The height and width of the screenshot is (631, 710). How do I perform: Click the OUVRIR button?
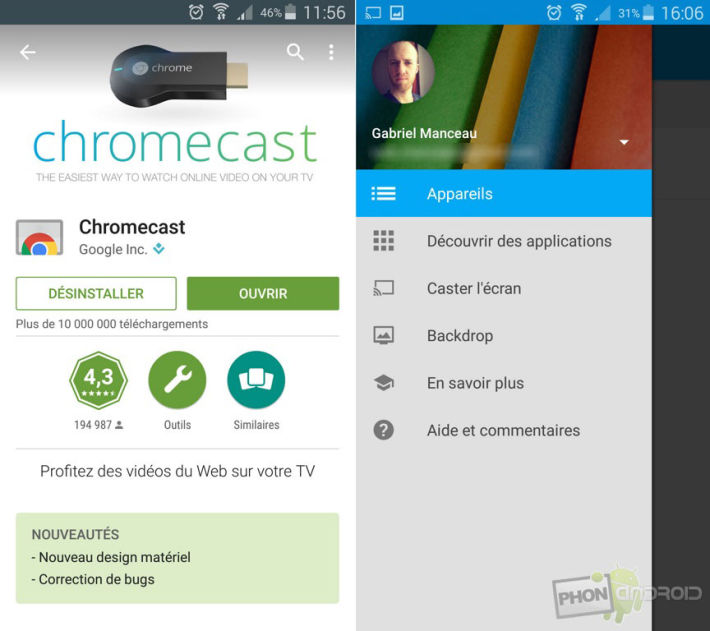263,293
